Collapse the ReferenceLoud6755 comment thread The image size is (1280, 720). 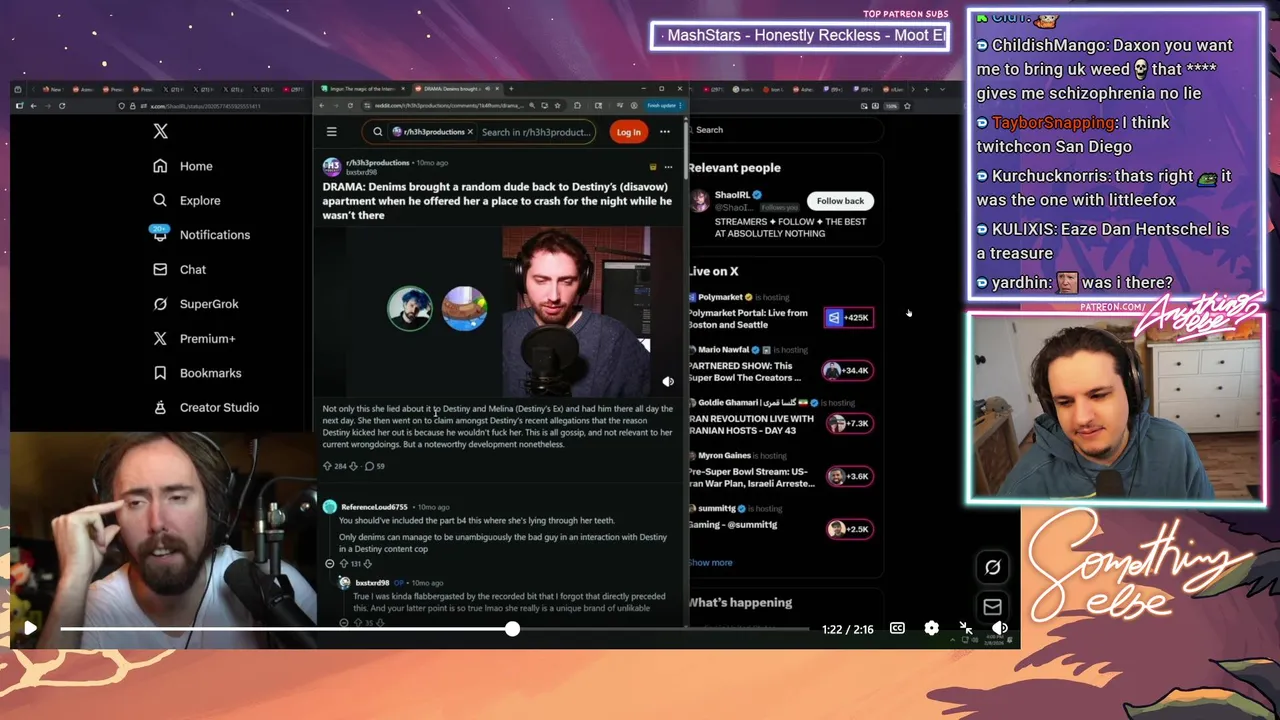click(x=330, y=564)
